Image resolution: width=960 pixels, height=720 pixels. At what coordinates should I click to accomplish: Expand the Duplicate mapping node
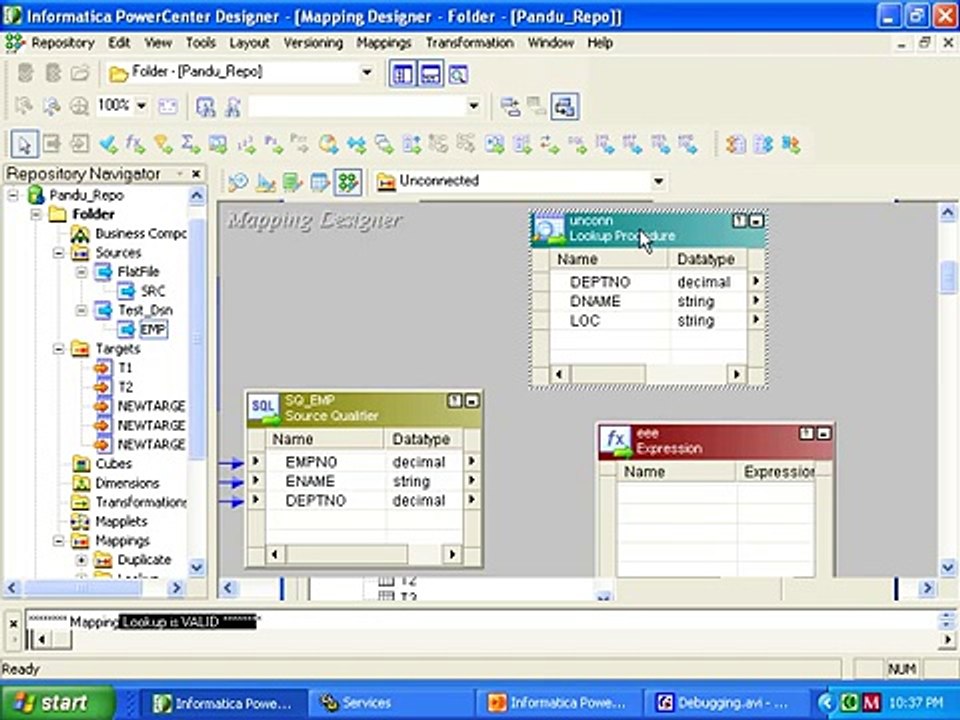81,560
